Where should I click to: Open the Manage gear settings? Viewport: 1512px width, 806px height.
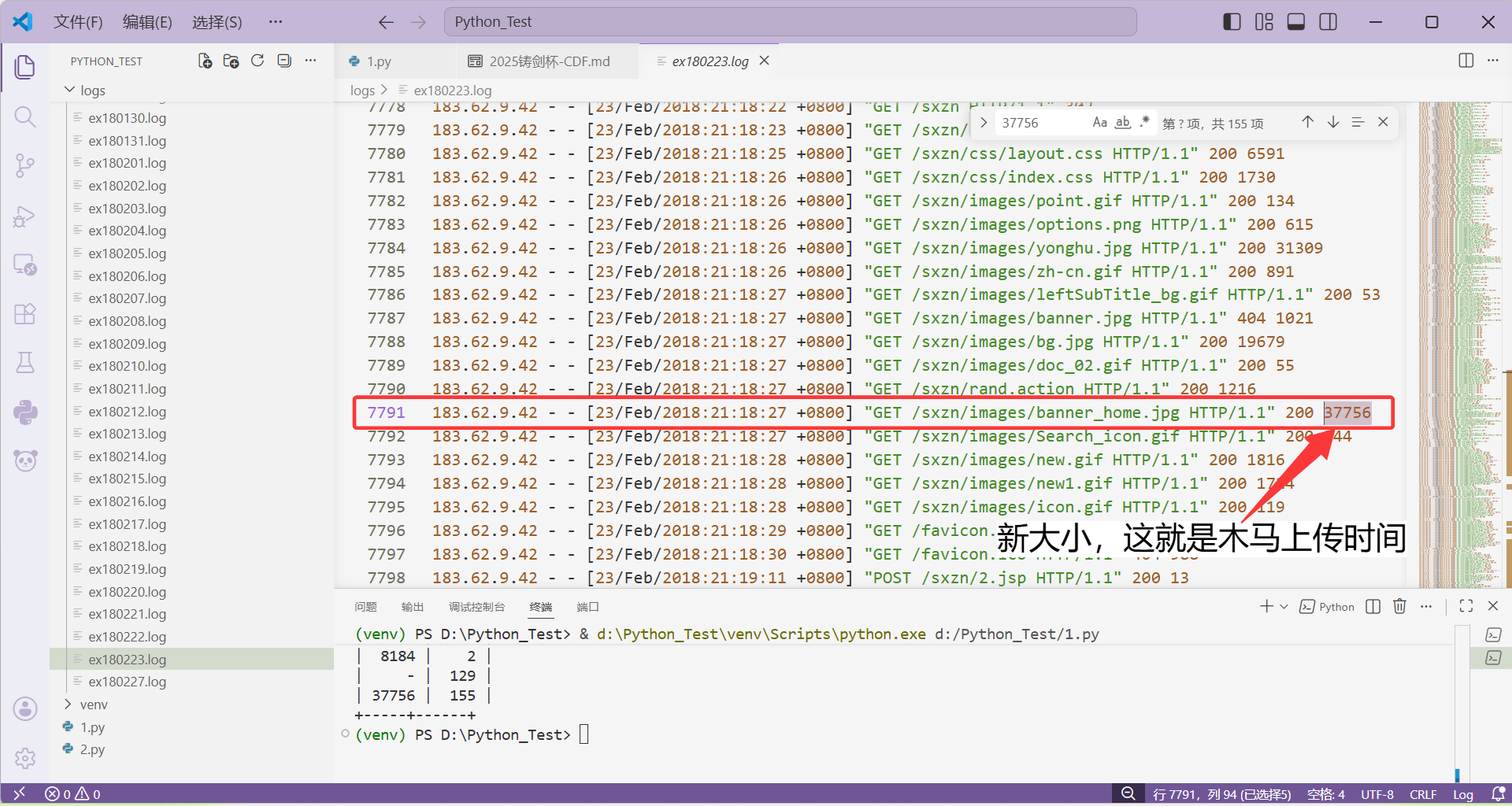pos(25,758)
